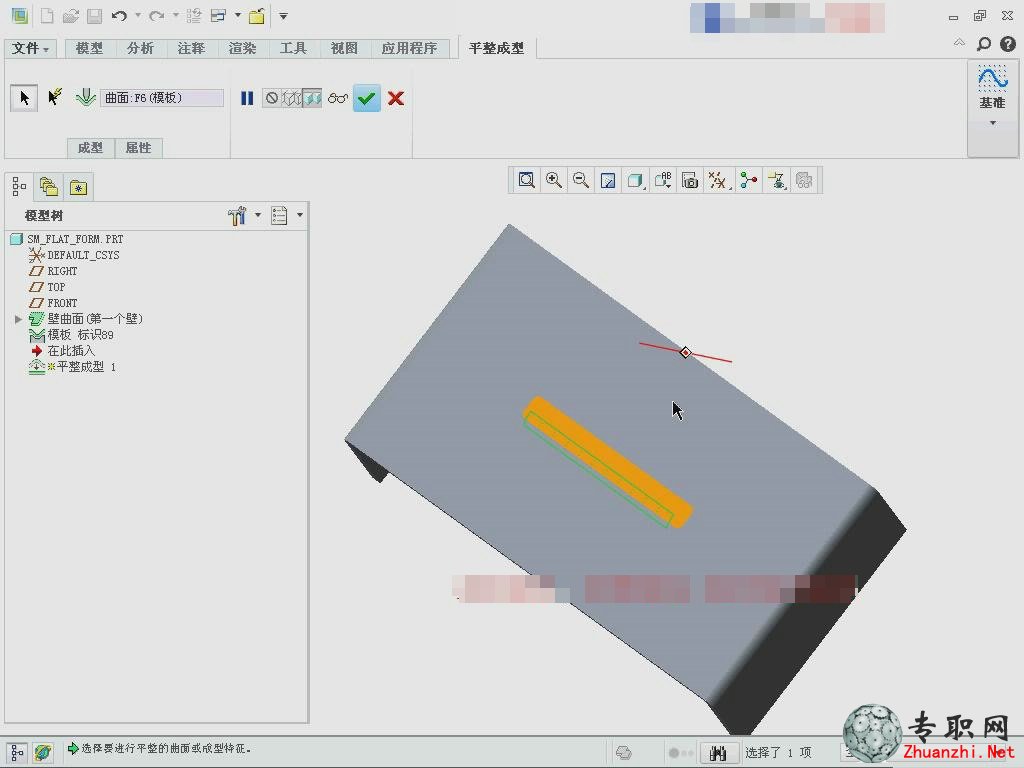Image resolution: width=1024 pixels, height=768 pixels.
Task: Show the model tree navigator tab
Action: point(19,187)
